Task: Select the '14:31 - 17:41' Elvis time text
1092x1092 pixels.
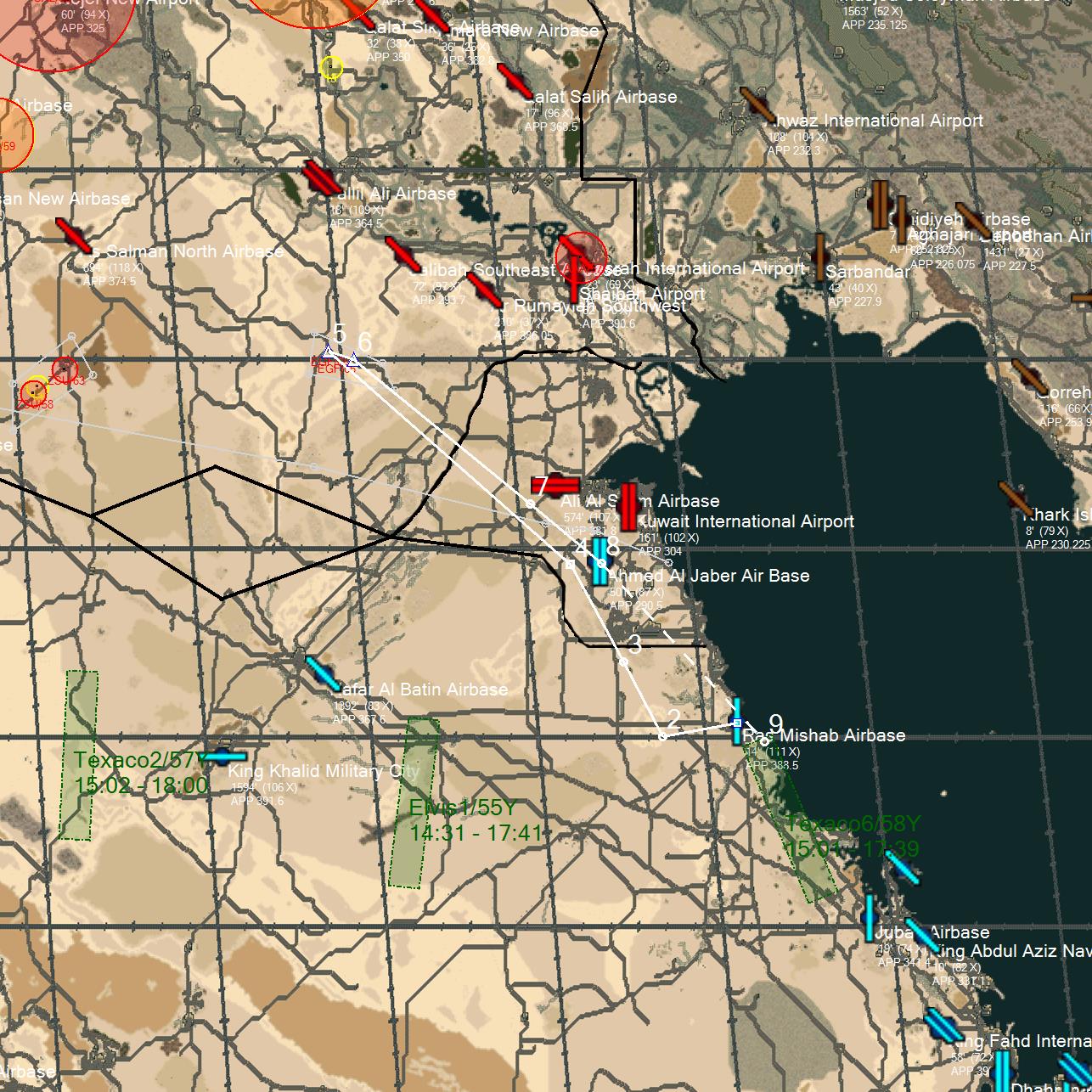Action: pos(476,833)
